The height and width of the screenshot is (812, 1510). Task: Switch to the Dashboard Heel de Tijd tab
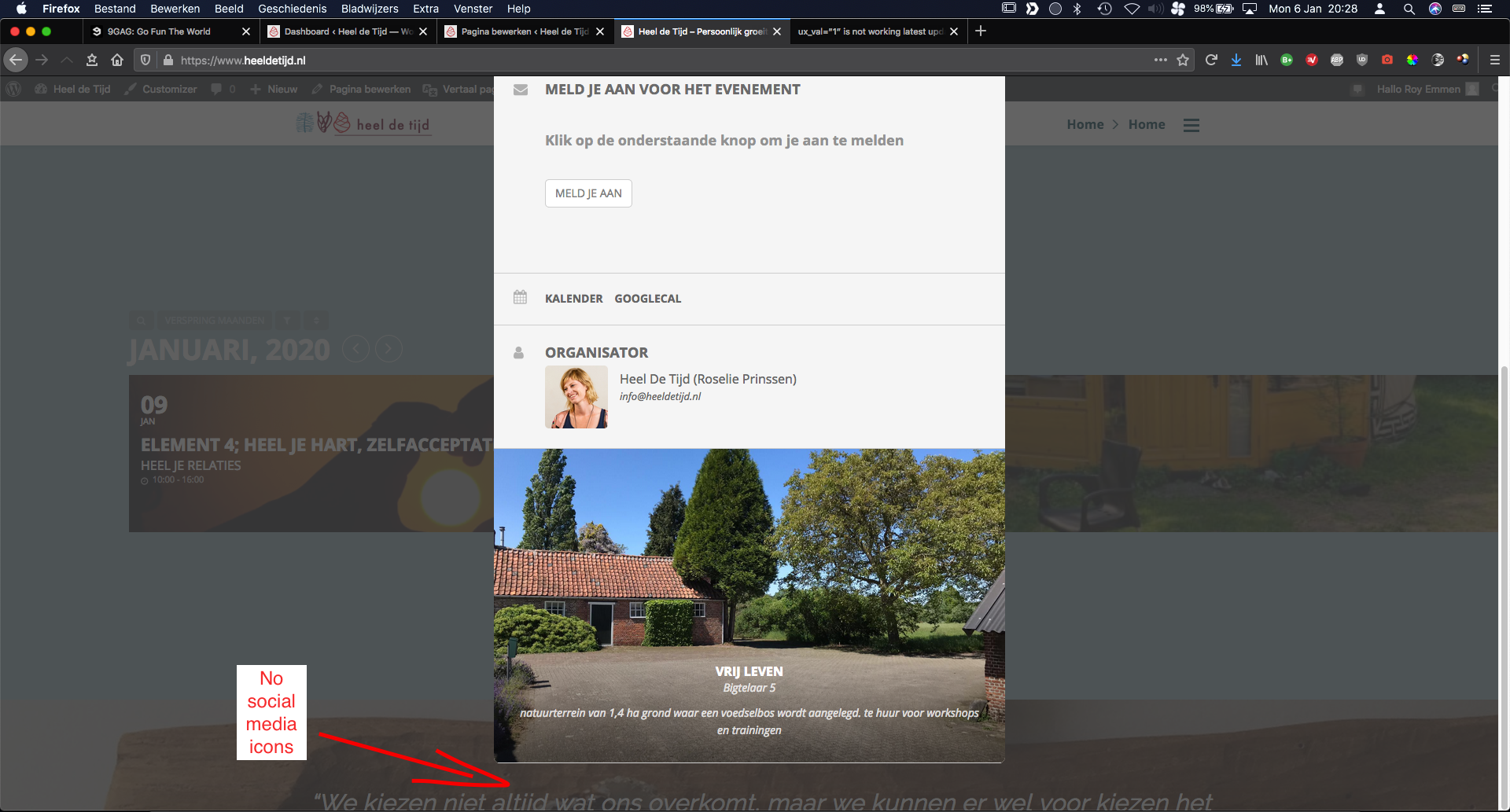346,31
